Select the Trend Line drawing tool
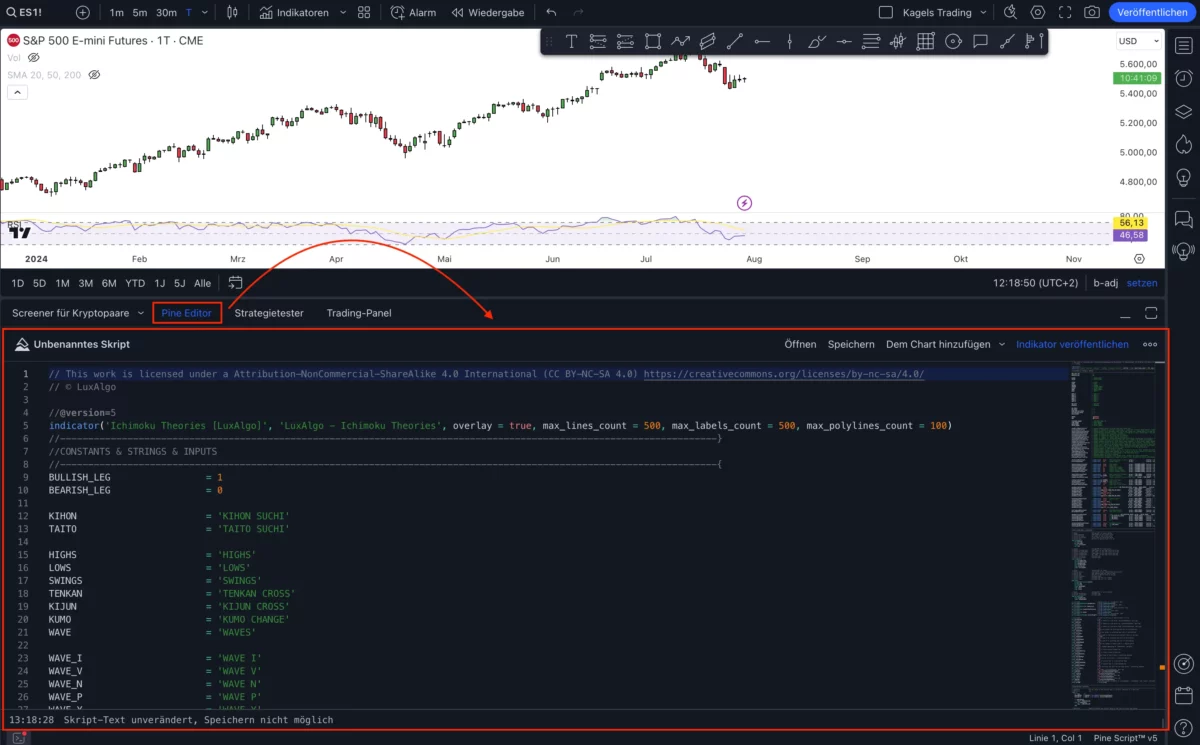 (x=735, y=41)
